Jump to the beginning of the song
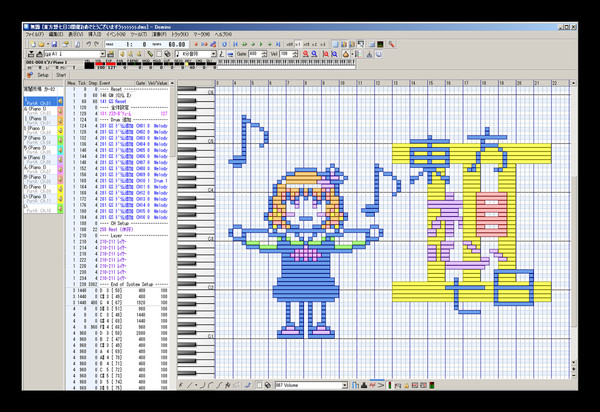The width and height of the screenshot is (600, 412). [x=235, y=44]
